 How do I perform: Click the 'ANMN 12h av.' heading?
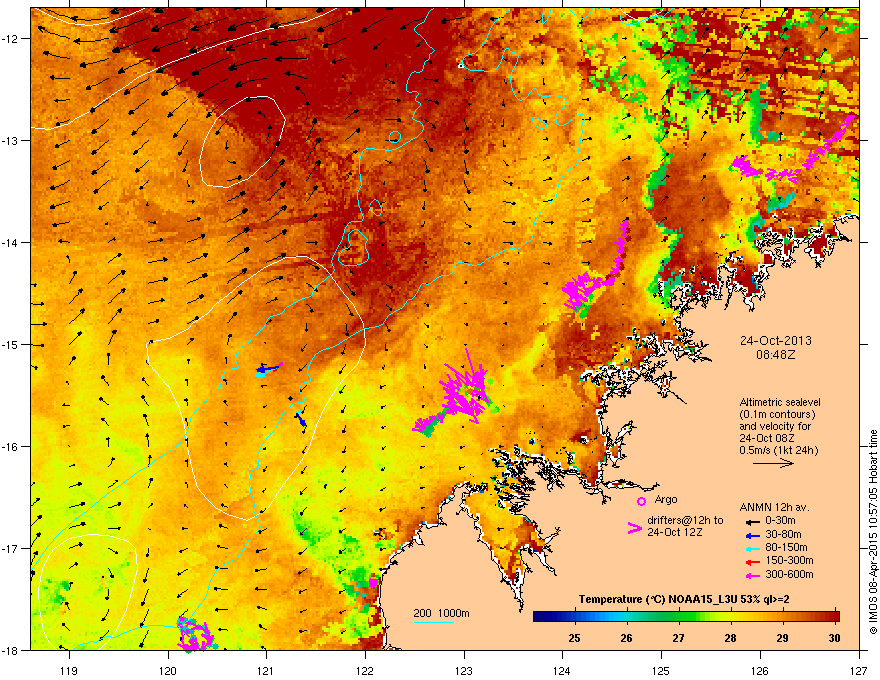pos(774,507)
